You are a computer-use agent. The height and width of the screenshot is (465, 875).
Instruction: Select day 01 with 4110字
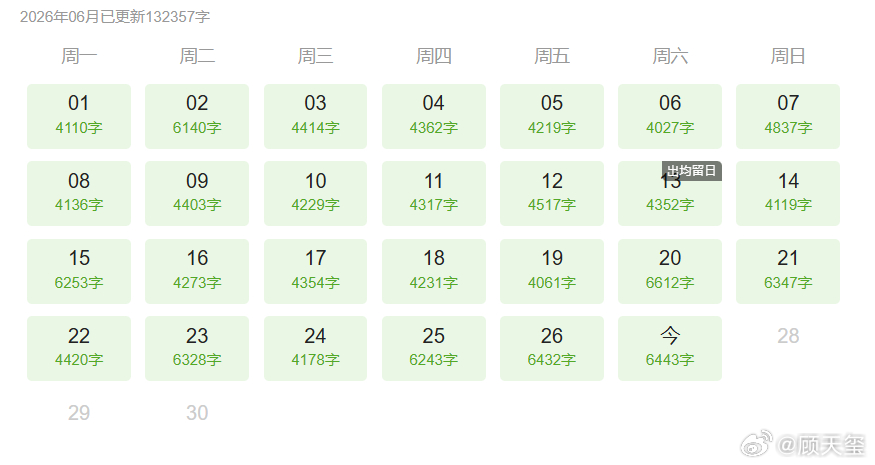point(79,116)
